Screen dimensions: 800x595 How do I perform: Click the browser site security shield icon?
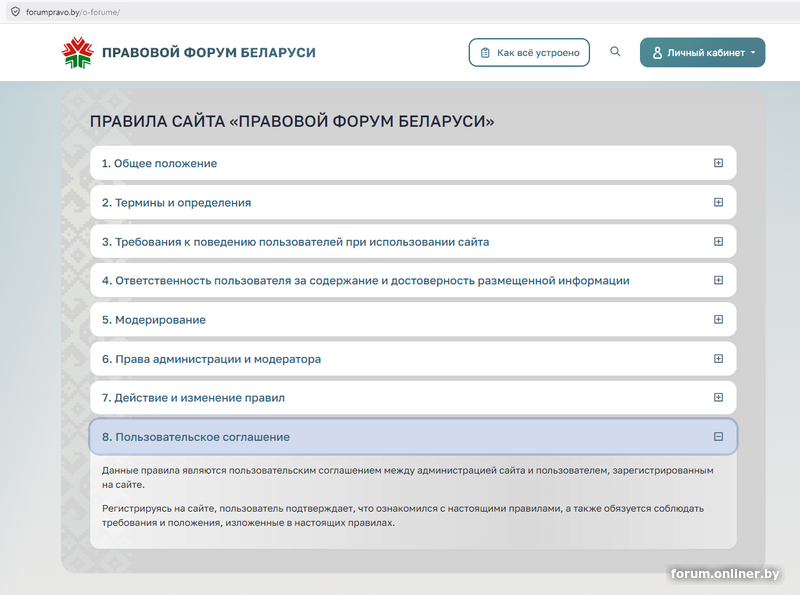15,11
